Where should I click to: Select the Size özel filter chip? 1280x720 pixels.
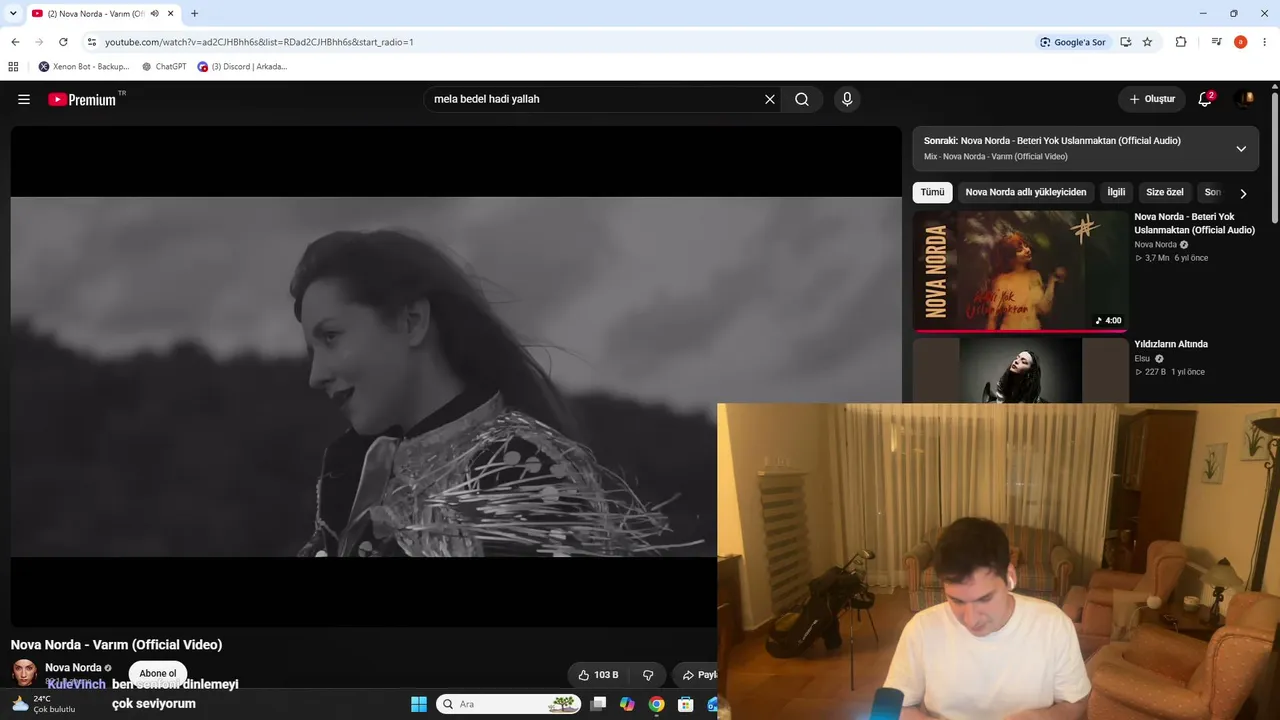(1165, 192)
